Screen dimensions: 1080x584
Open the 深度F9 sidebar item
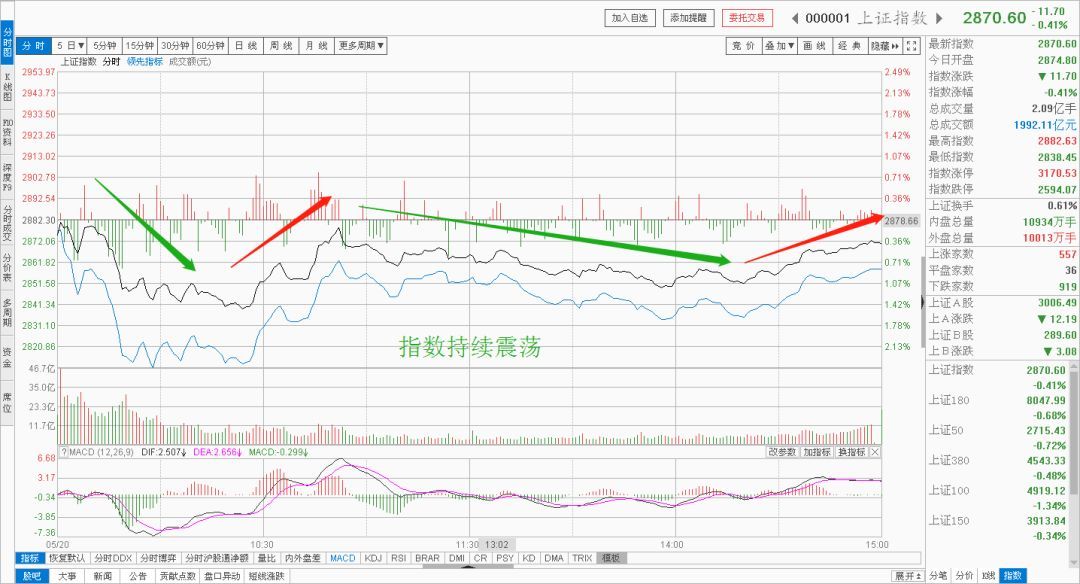click(7, 176)
